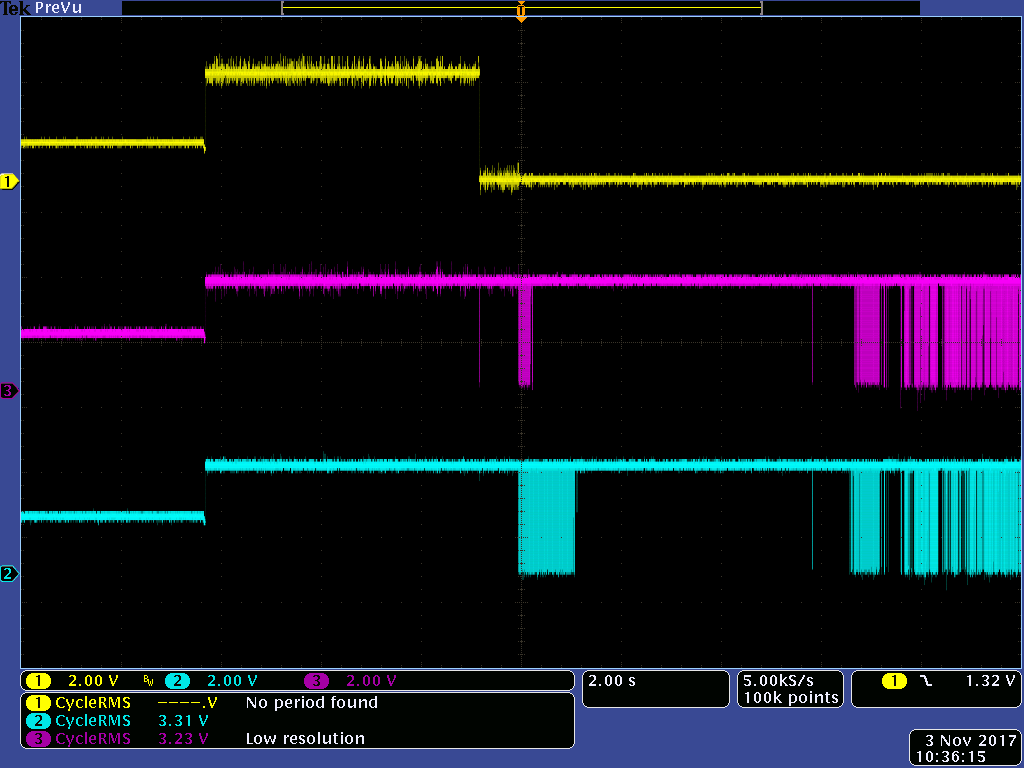
Task: Click the 3 Nov 2017 date readout
Action: point(970,741)
